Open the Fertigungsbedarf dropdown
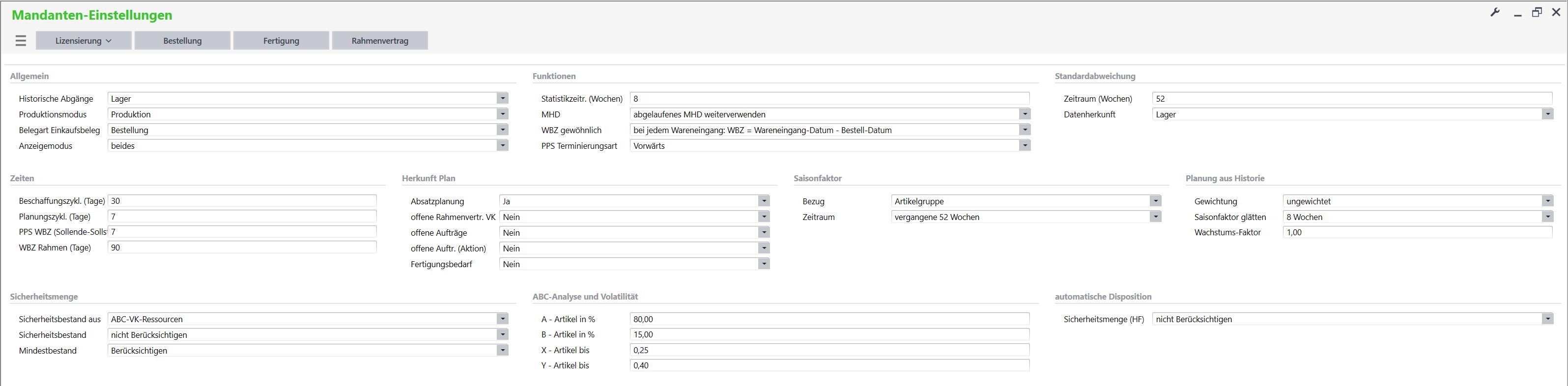 coord(763,264)
